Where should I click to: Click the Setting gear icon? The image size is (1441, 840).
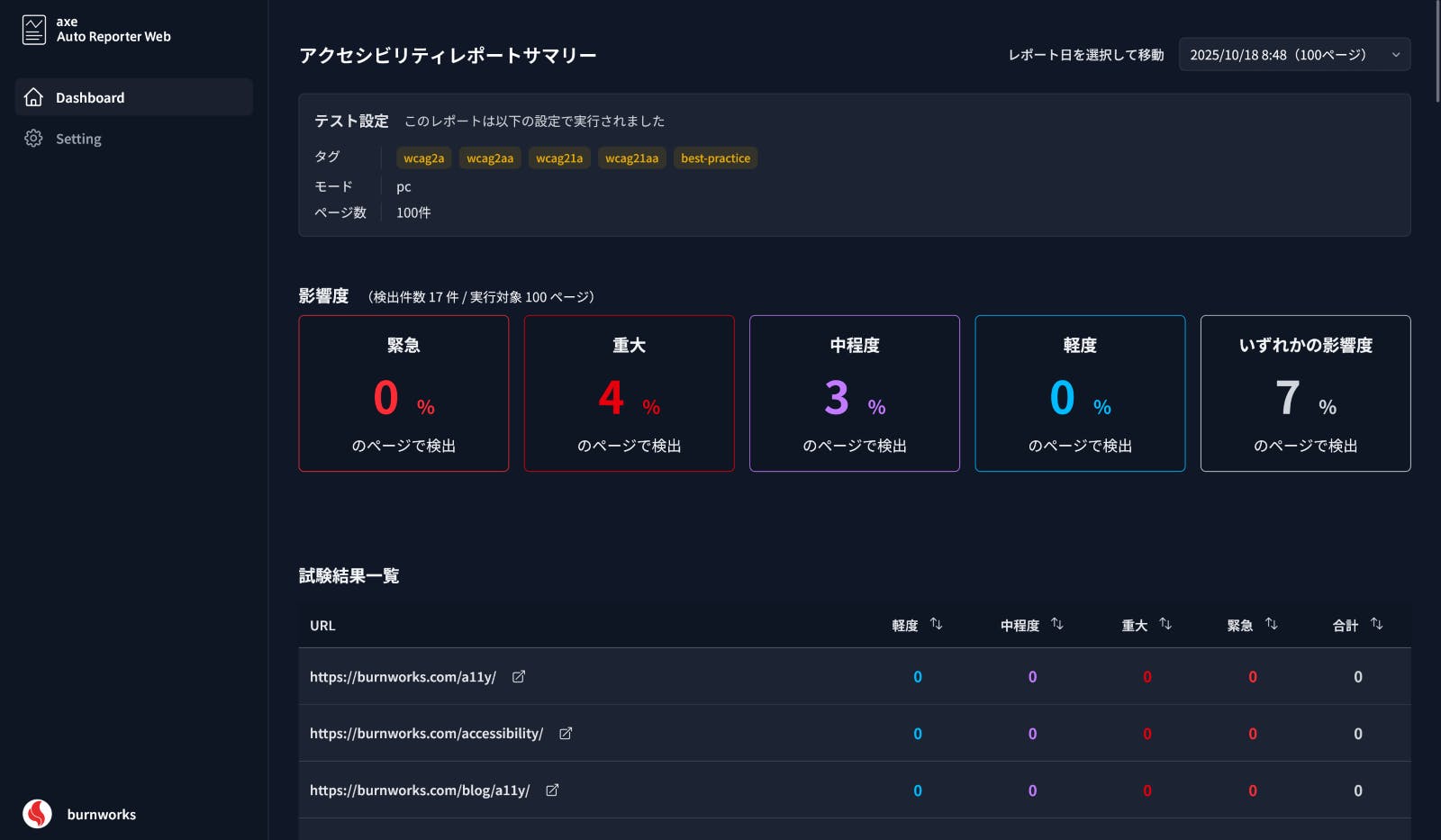point(34,139)
